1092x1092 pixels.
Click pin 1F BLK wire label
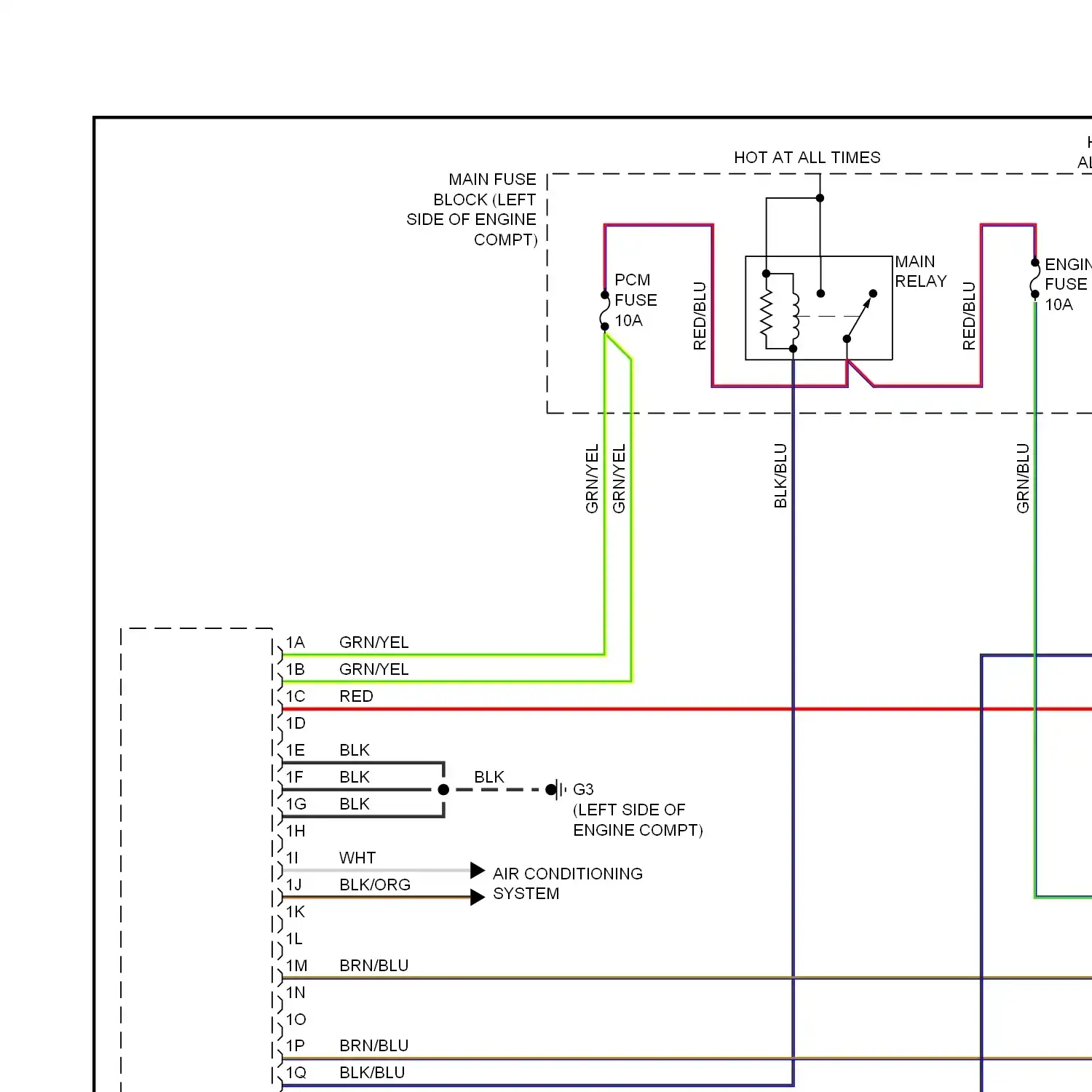click(x=355, y=777)
